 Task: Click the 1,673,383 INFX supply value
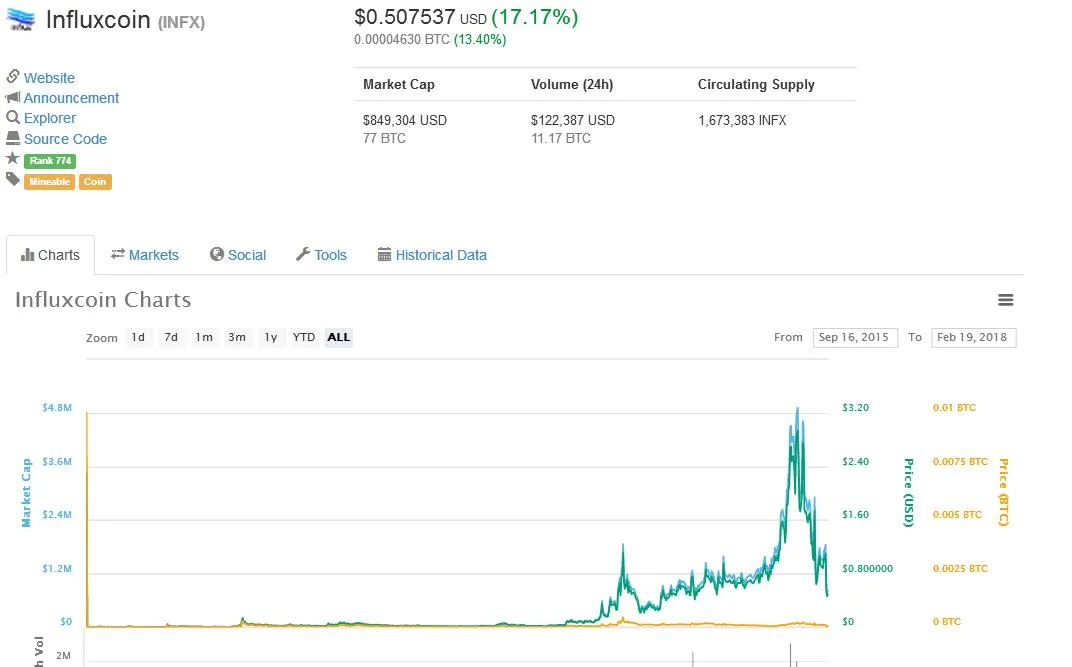click(x=742, y=120)
